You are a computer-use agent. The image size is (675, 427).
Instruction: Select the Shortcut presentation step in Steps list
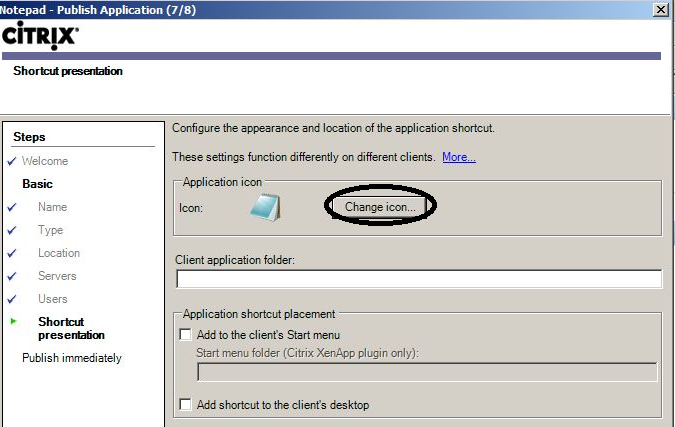click(71, 328)
